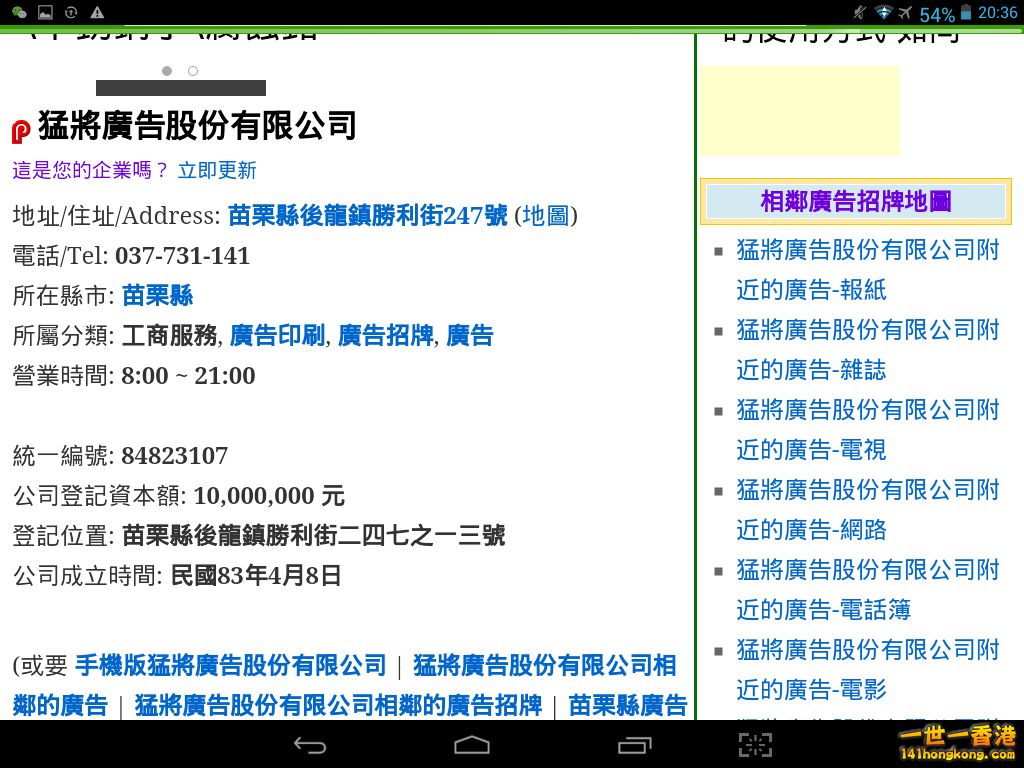Click the 相鄰廣告招牌地圖 header

pos(856,201)
